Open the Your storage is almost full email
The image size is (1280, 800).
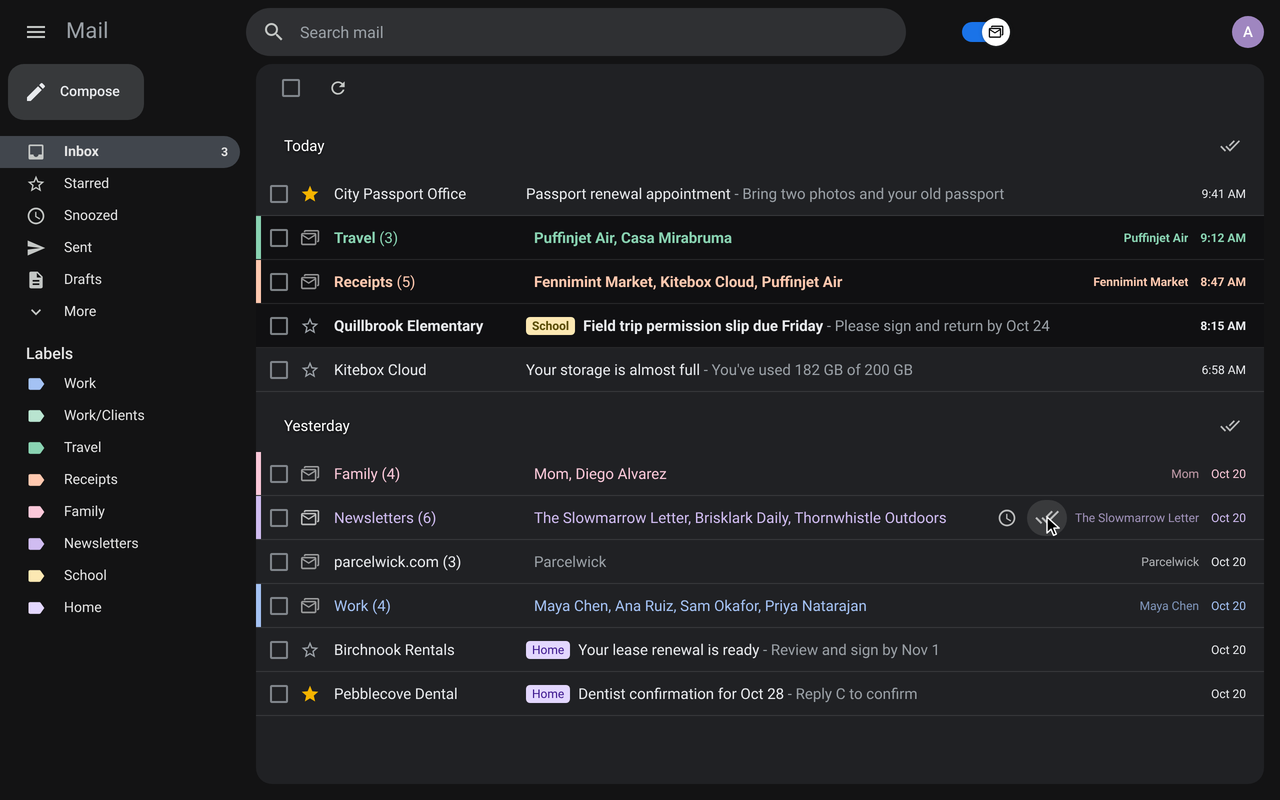point(760,370)
